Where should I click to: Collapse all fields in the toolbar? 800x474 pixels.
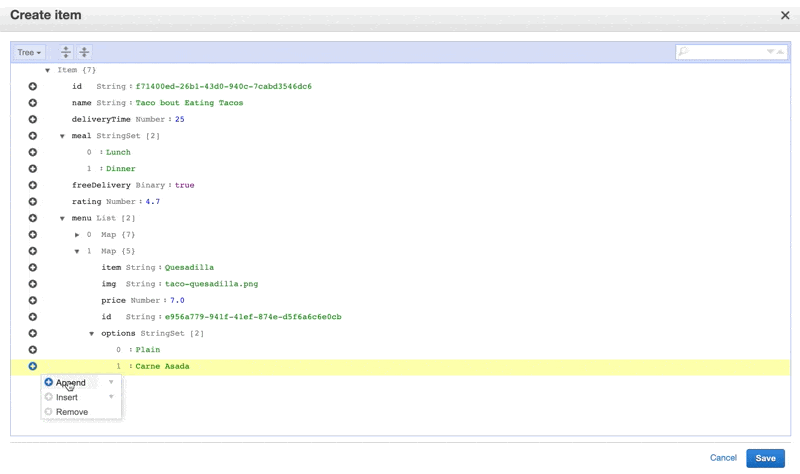[x=84, y=52]
